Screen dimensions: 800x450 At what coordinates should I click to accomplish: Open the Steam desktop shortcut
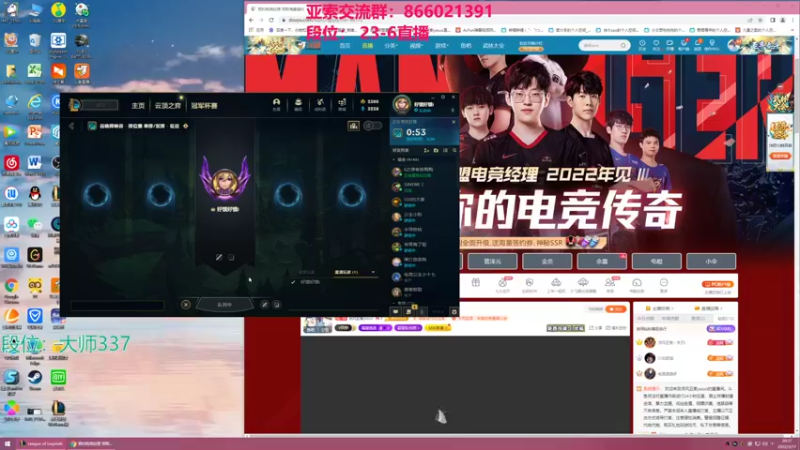point(35,380)
